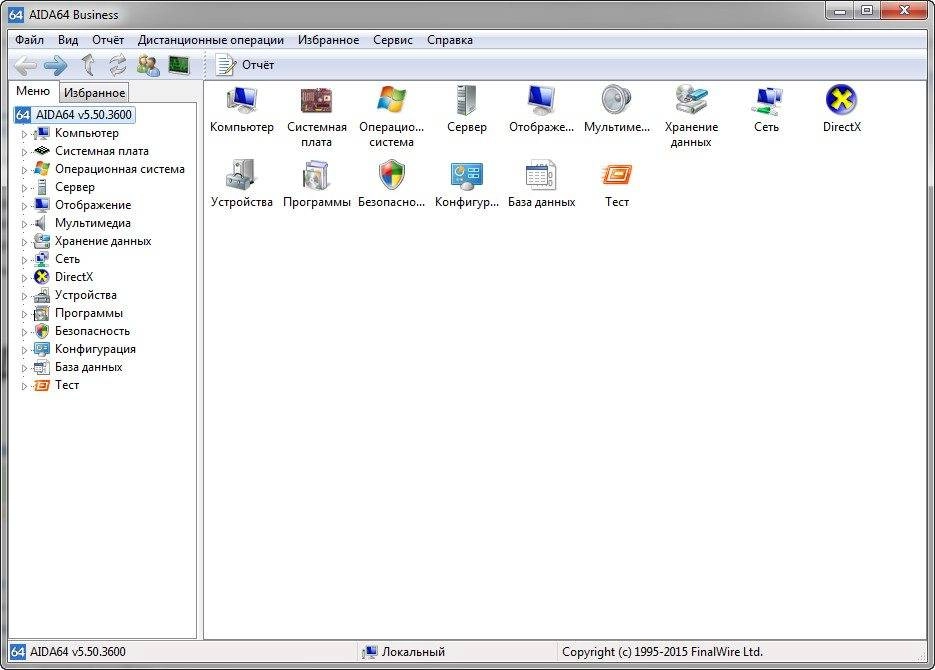
Task: Click the Up one level arrow
Action: tap(88, 65)
